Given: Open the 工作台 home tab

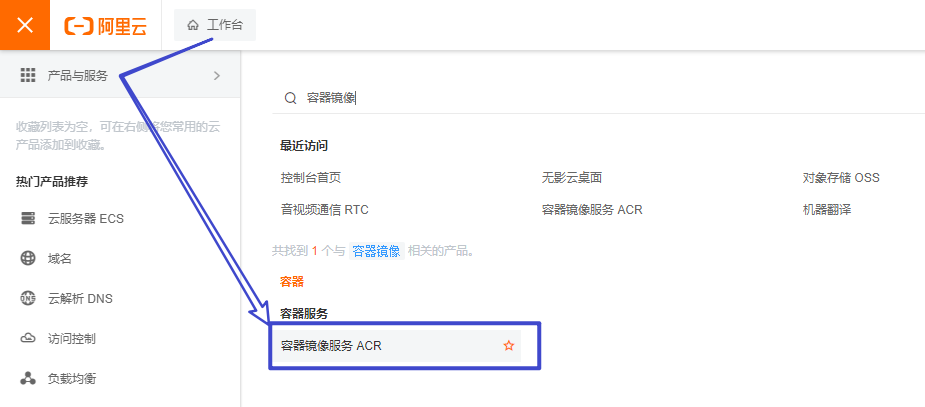Looking at the screenshot, I should coord(215,25).
